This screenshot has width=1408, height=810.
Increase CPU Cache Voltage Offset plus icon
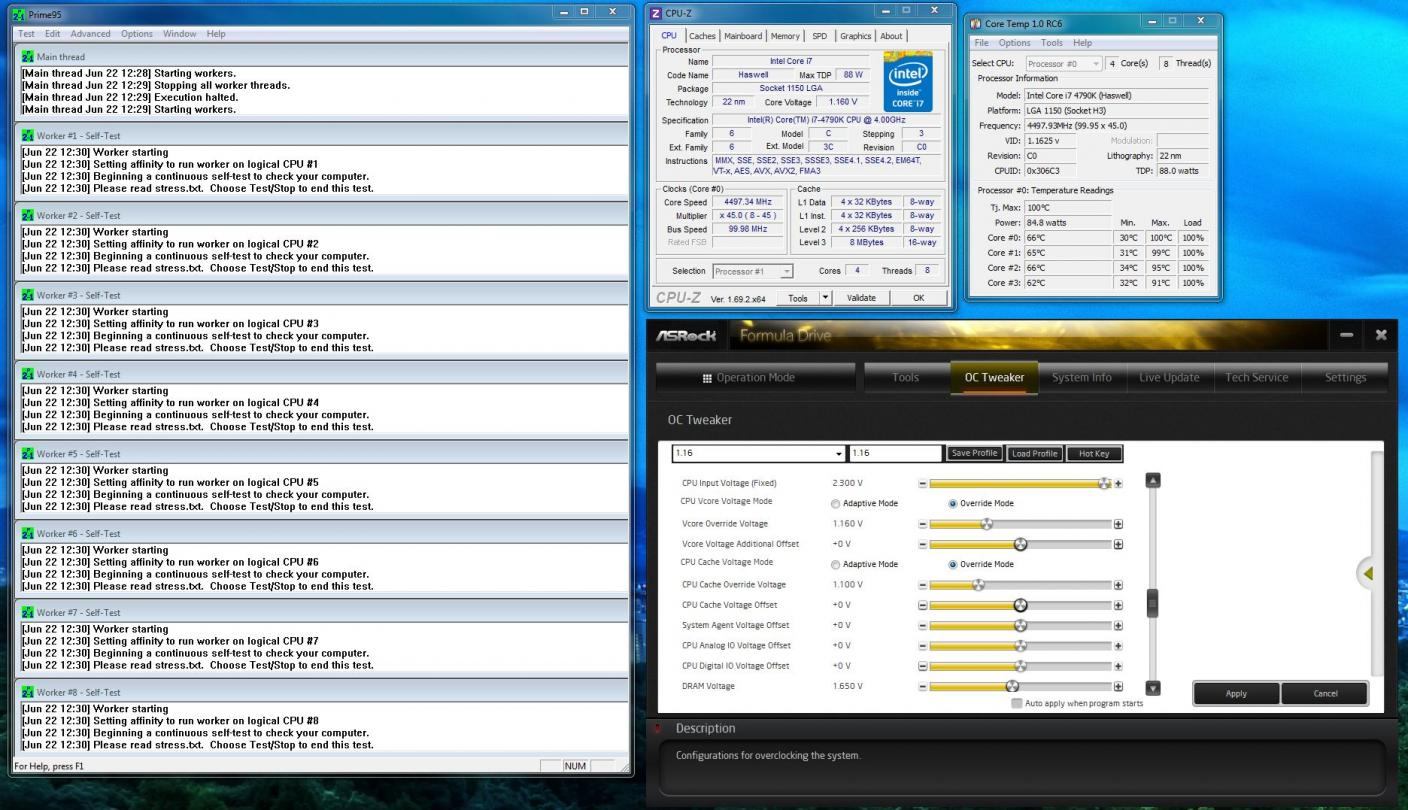(x=1118, y=605)
